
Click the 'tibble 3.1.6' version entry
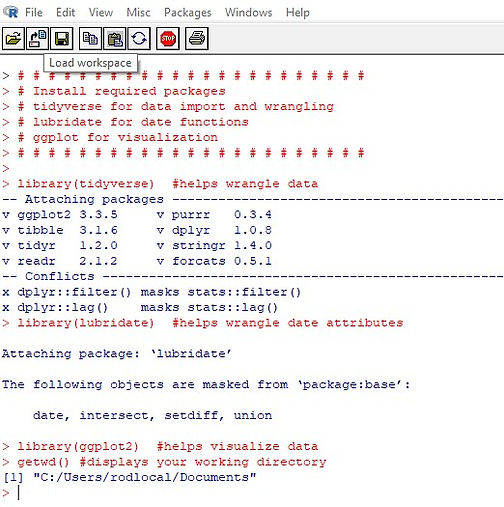[x=67, y=230]
